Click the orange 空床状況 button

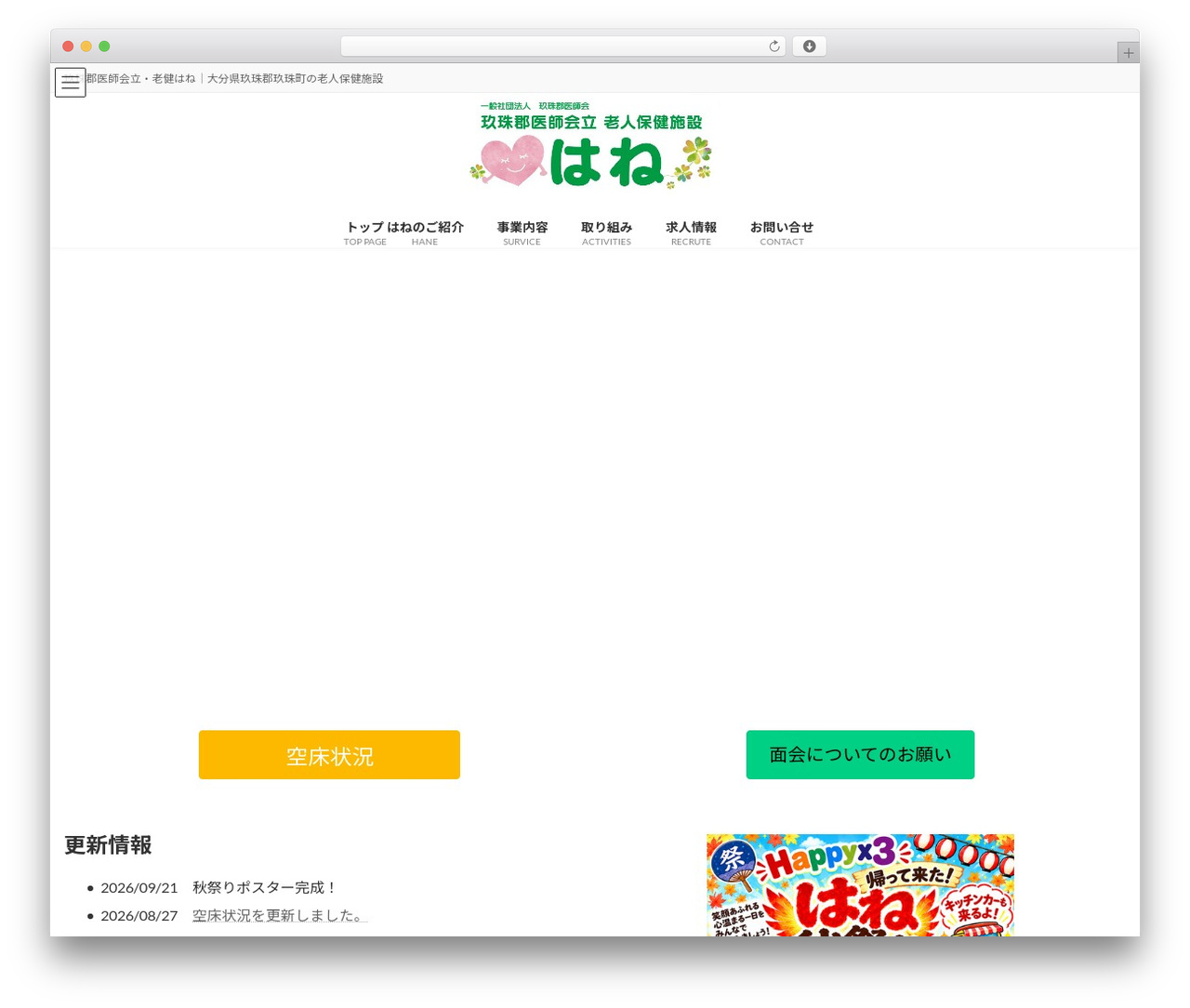(329, 755)
